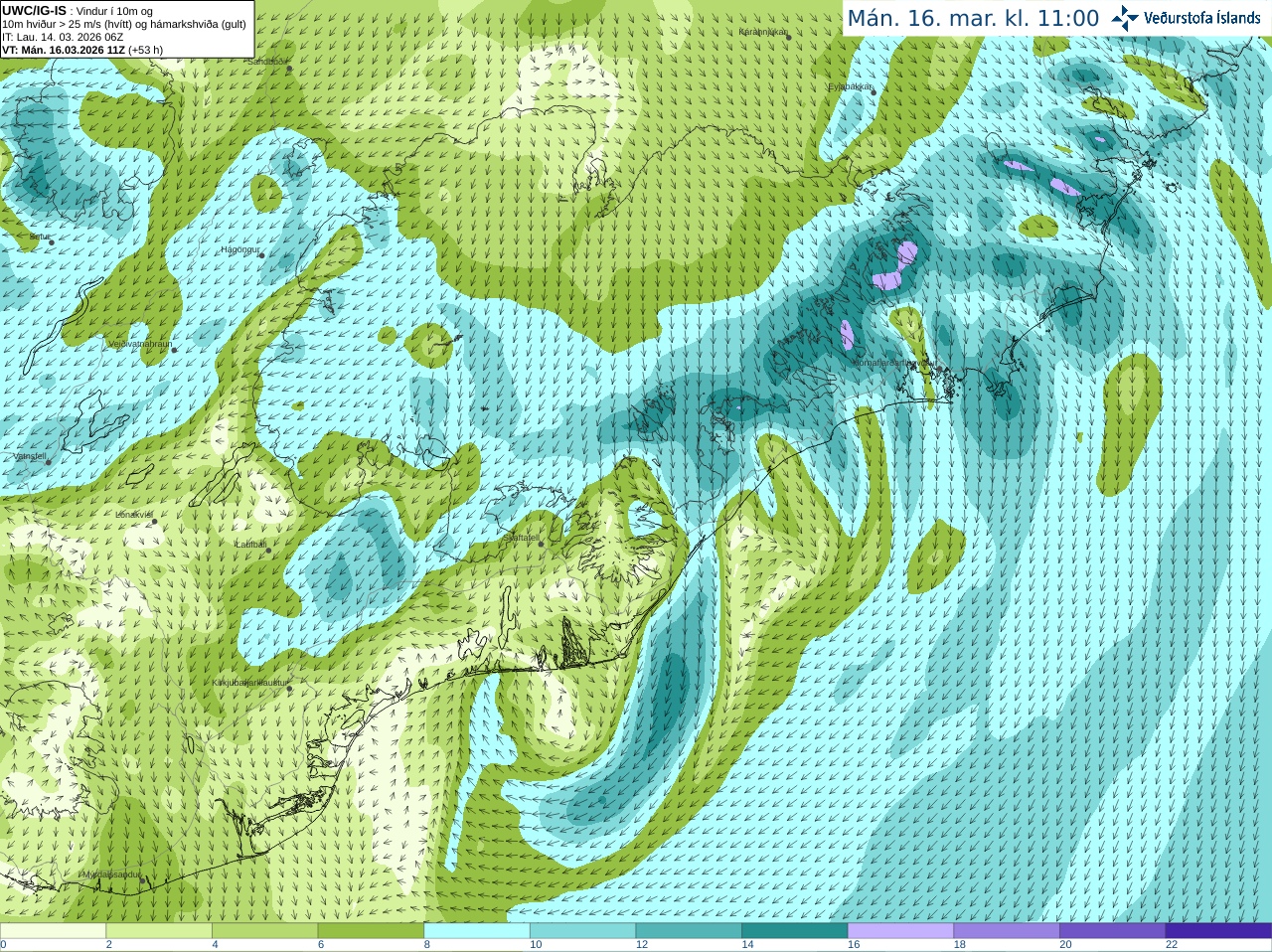Screen dimensions: 1272x952
Task: Click the 10m hviður legend description line
Action: click(x=124, y=24)
